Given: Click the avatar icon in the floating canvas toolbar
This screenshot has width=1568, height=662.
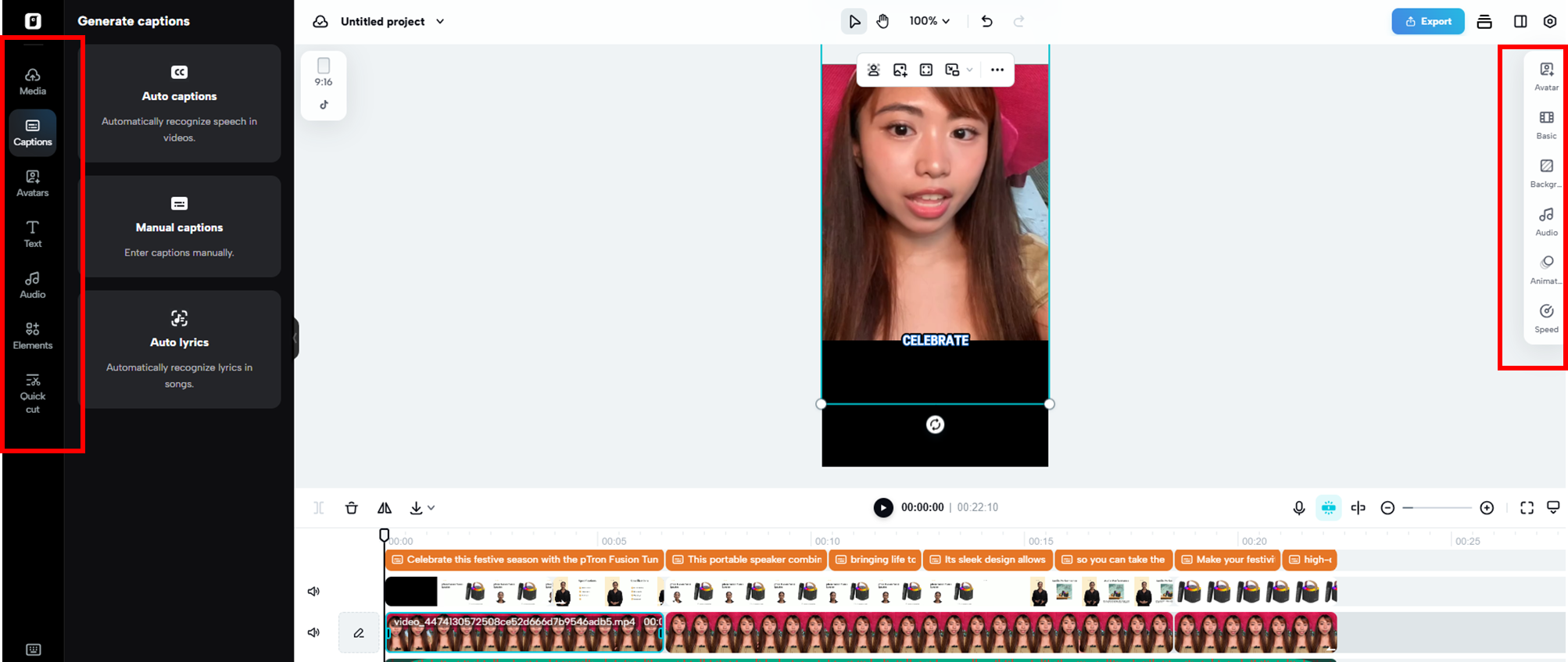Looking at the screenshot, I should click(874, 70).
